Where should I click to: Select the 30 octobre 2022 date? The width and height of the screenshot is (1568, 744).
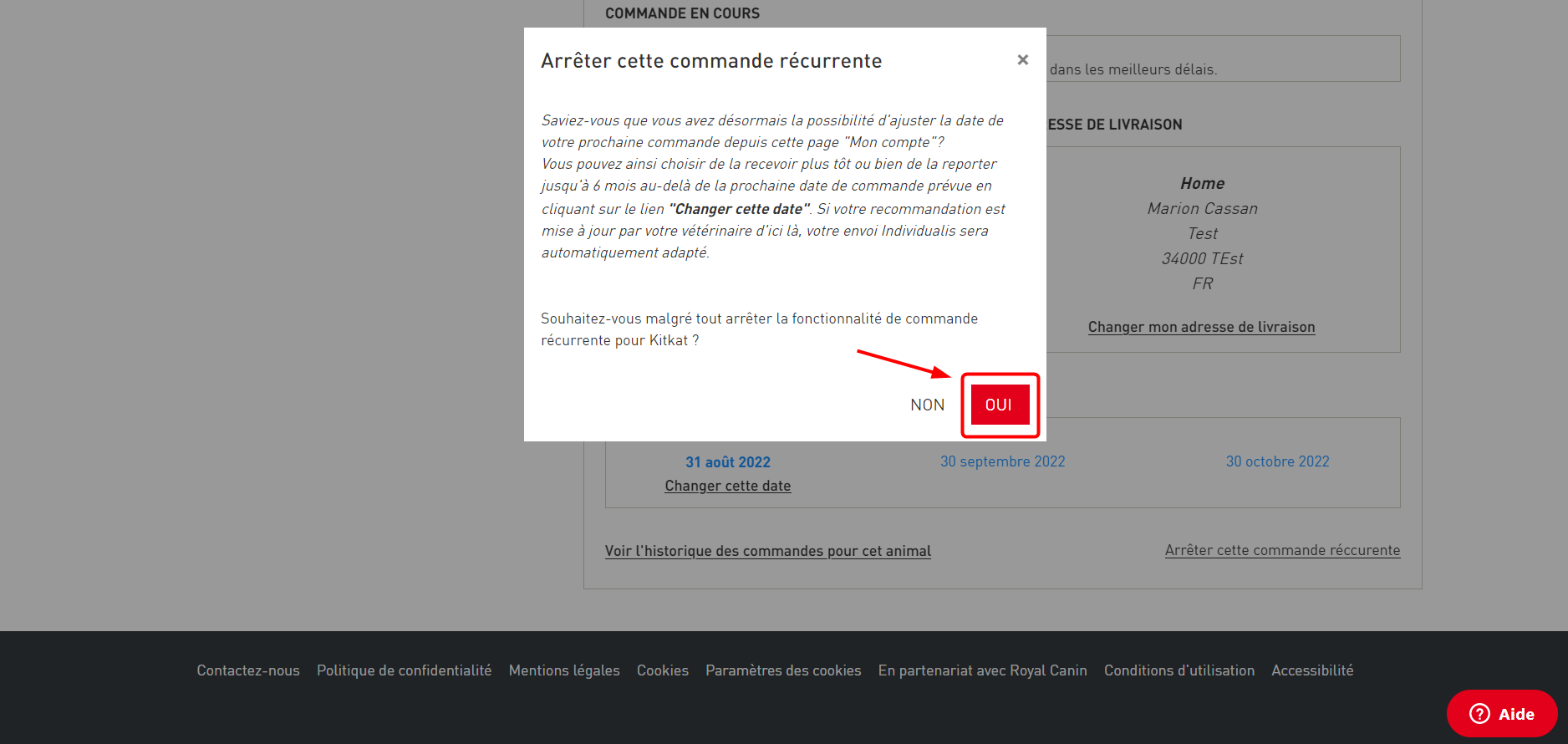point(1277,461)
